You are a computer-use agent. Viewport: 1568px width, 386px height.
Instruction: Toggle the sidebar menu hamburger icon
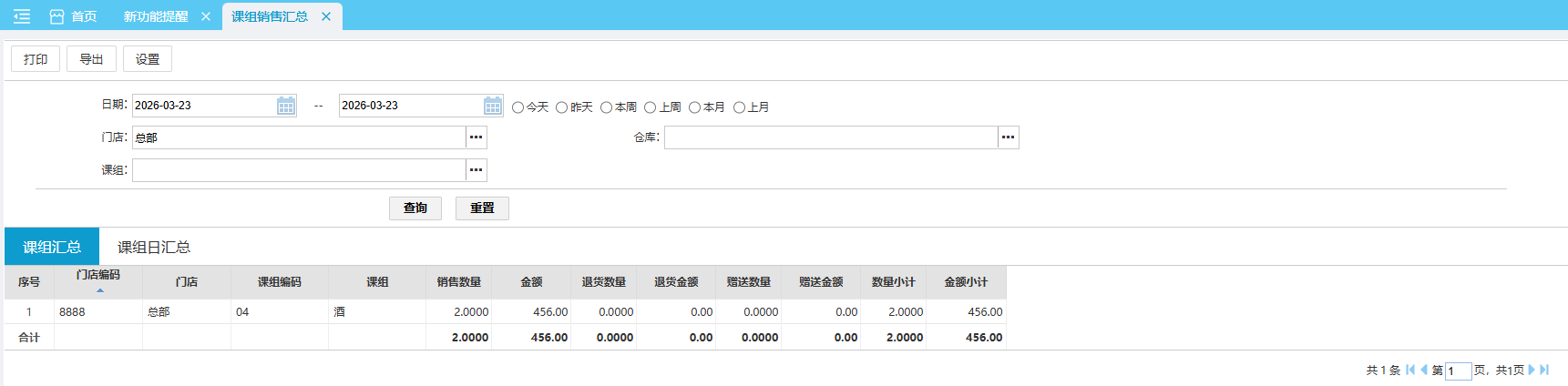click(22, 16)
